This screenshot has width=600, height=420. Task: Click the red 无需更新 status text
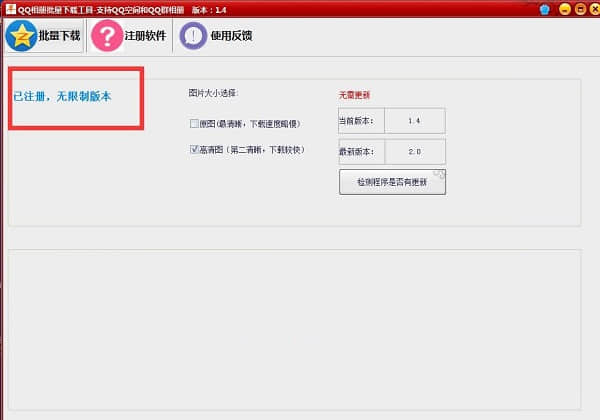pos(354,95)
